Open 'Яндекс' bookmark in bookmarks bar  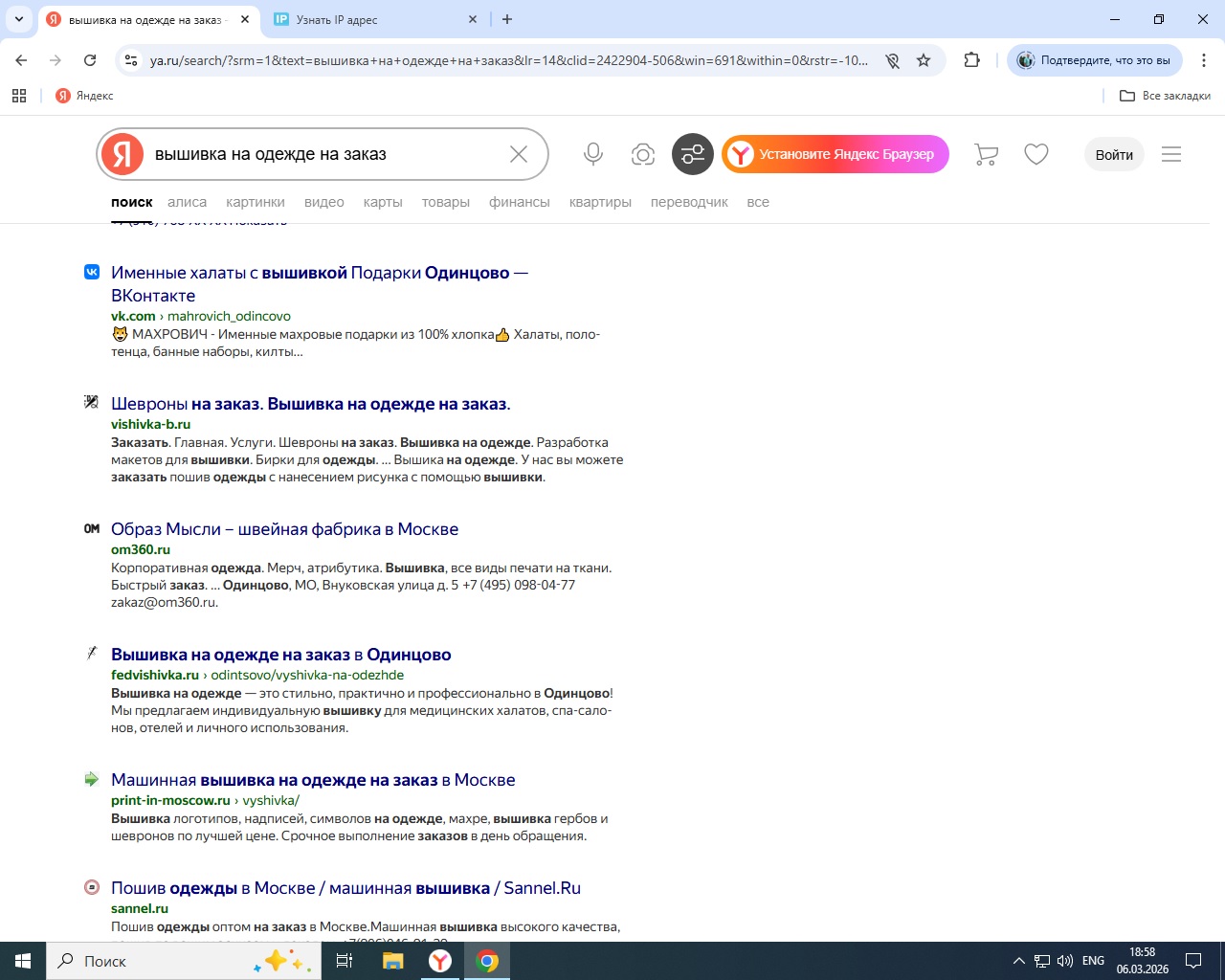(x=84, y=96)
